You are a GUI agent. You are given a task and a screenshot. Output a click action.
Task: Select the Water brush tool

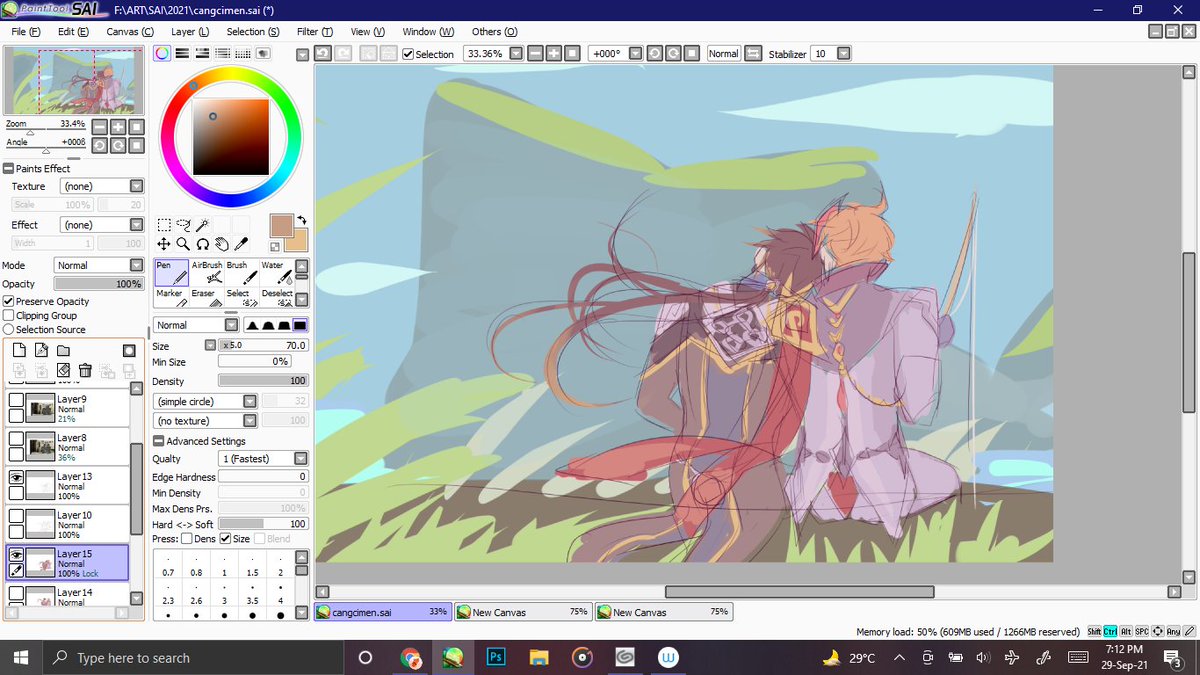(x=276, y=273)
